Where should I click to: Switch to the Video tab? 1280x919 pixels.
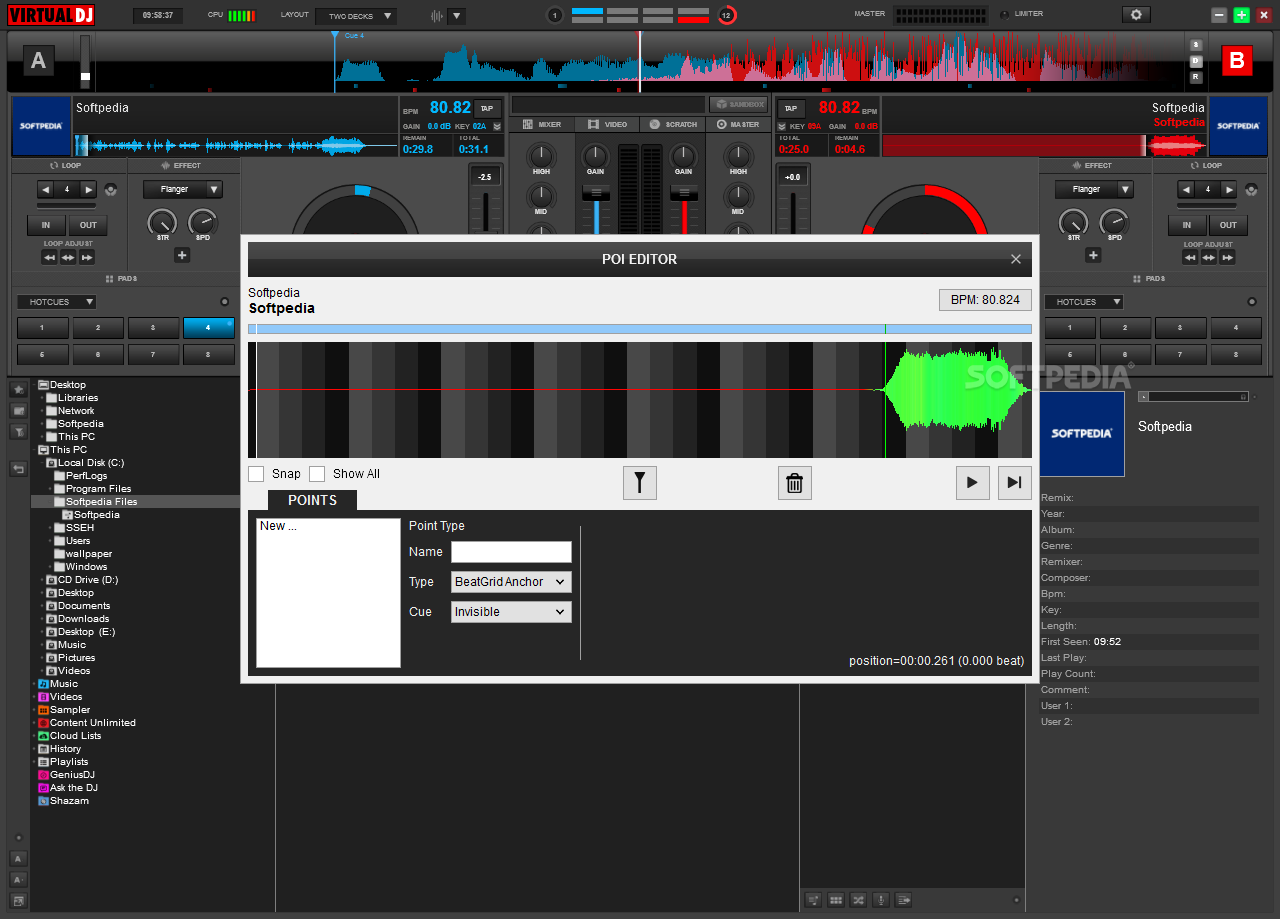[x=607, y=124]
